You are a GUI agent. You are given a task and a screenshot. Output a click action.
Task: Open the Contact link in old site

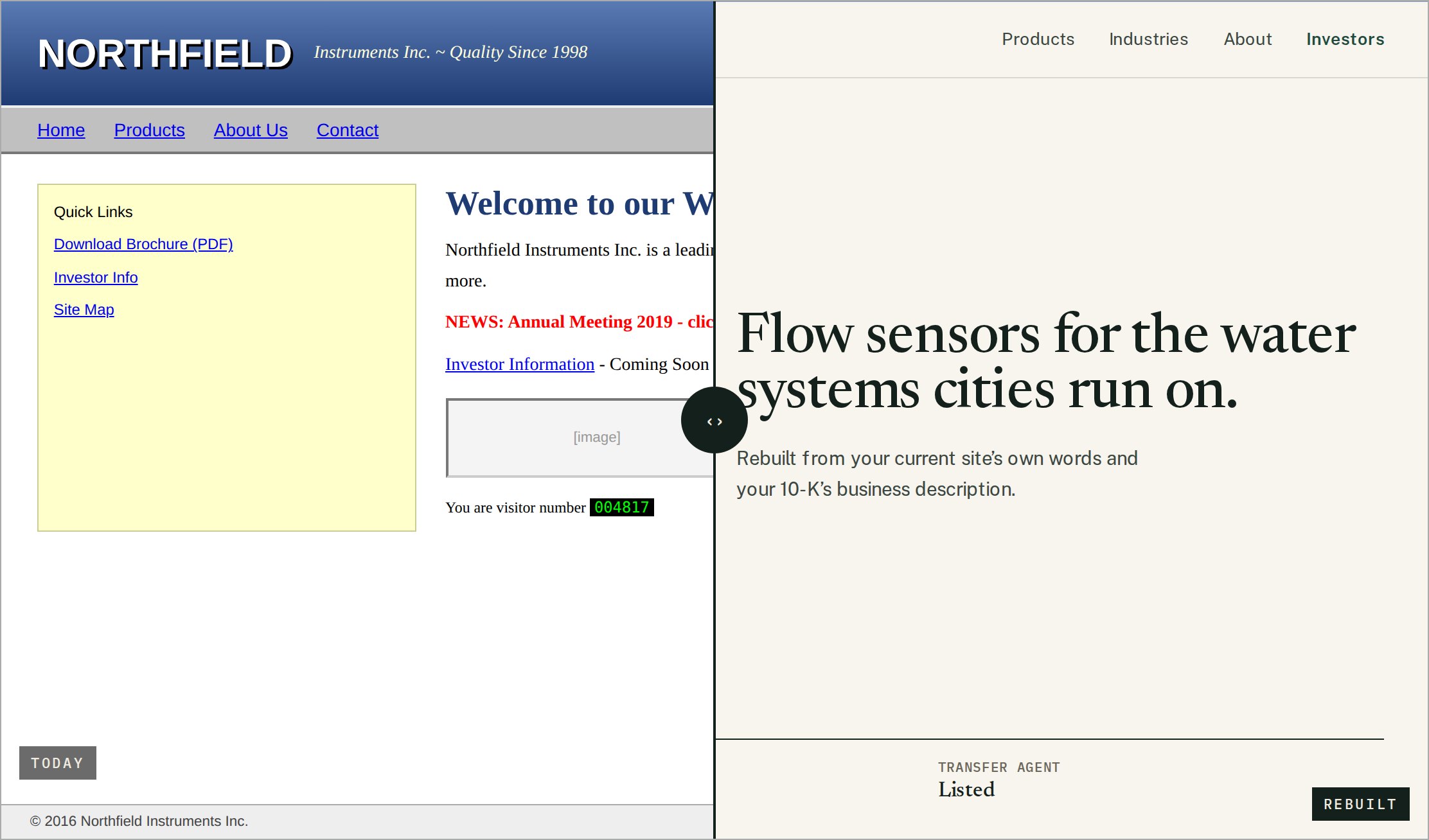coord(348,130)
